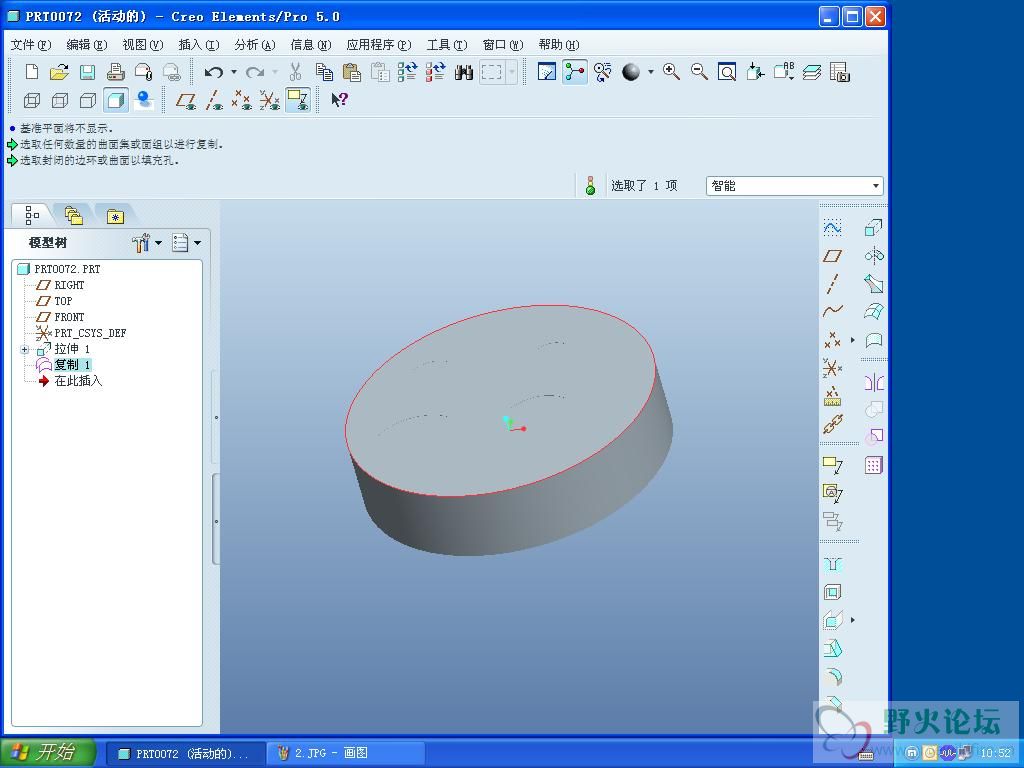Select the Round tool

pos(832,677)
